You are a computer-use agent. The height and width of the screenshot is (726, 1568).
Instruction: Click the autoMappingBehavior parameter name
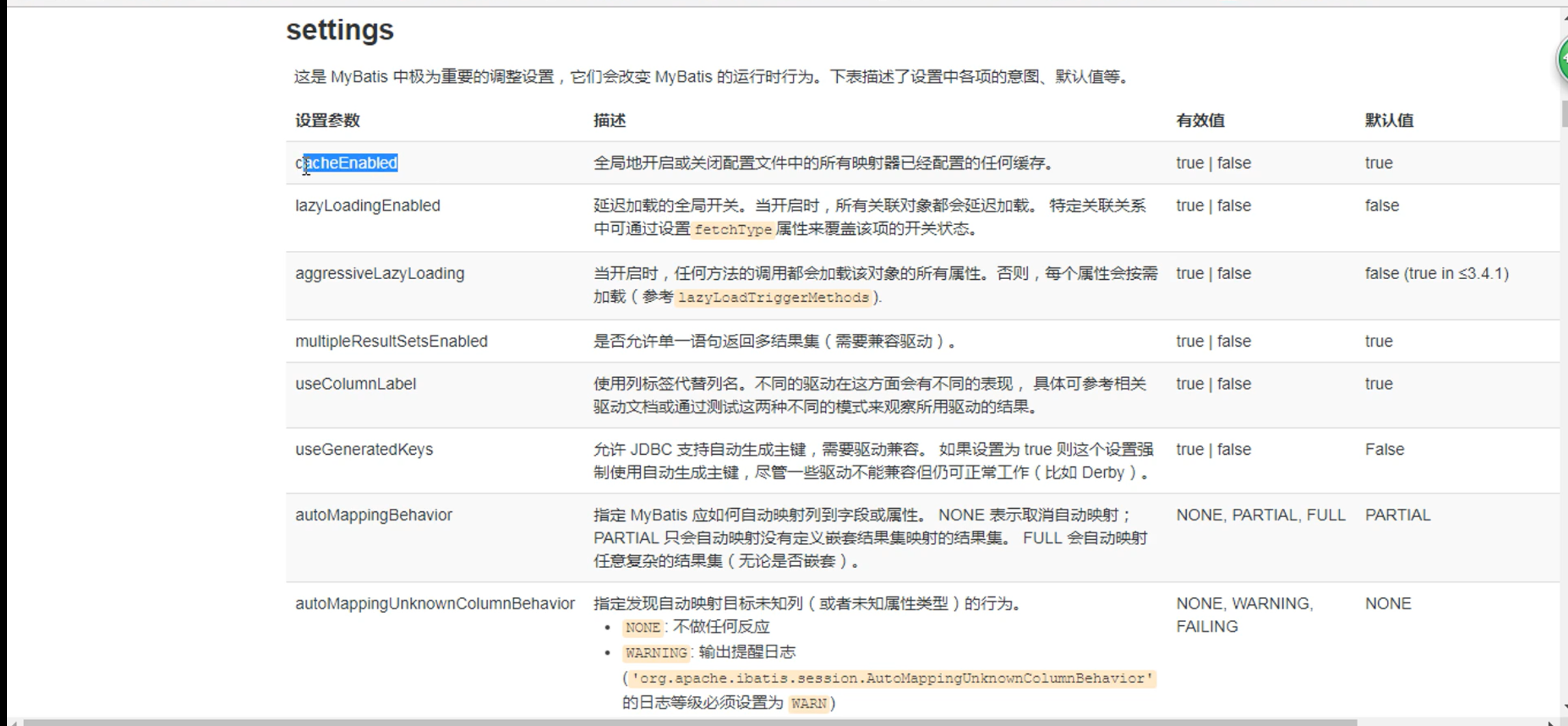pyautogui.click(x=373, y=515)
